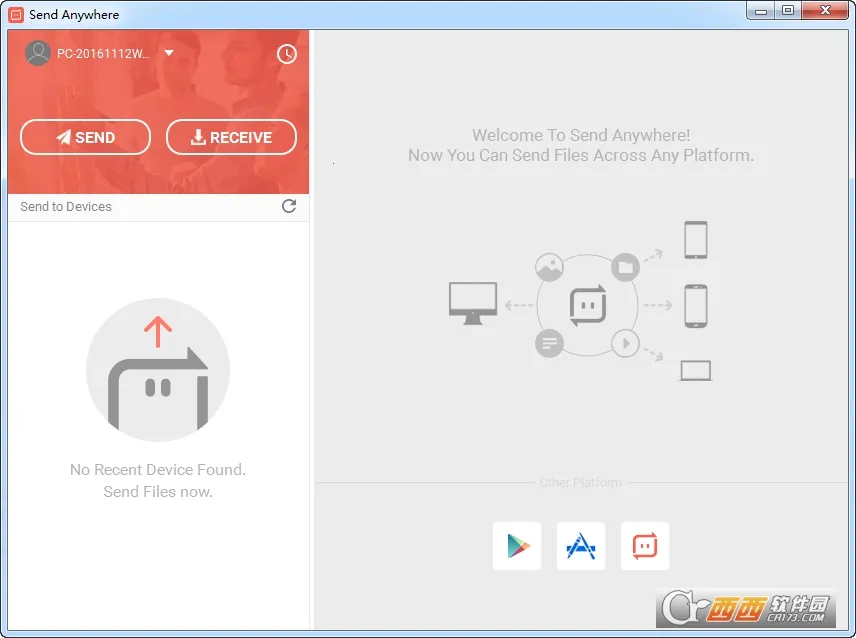The width and height of the screenshot is (856, 638).
Task: Click the Other Platform section divider
Action: click(581, 482)
